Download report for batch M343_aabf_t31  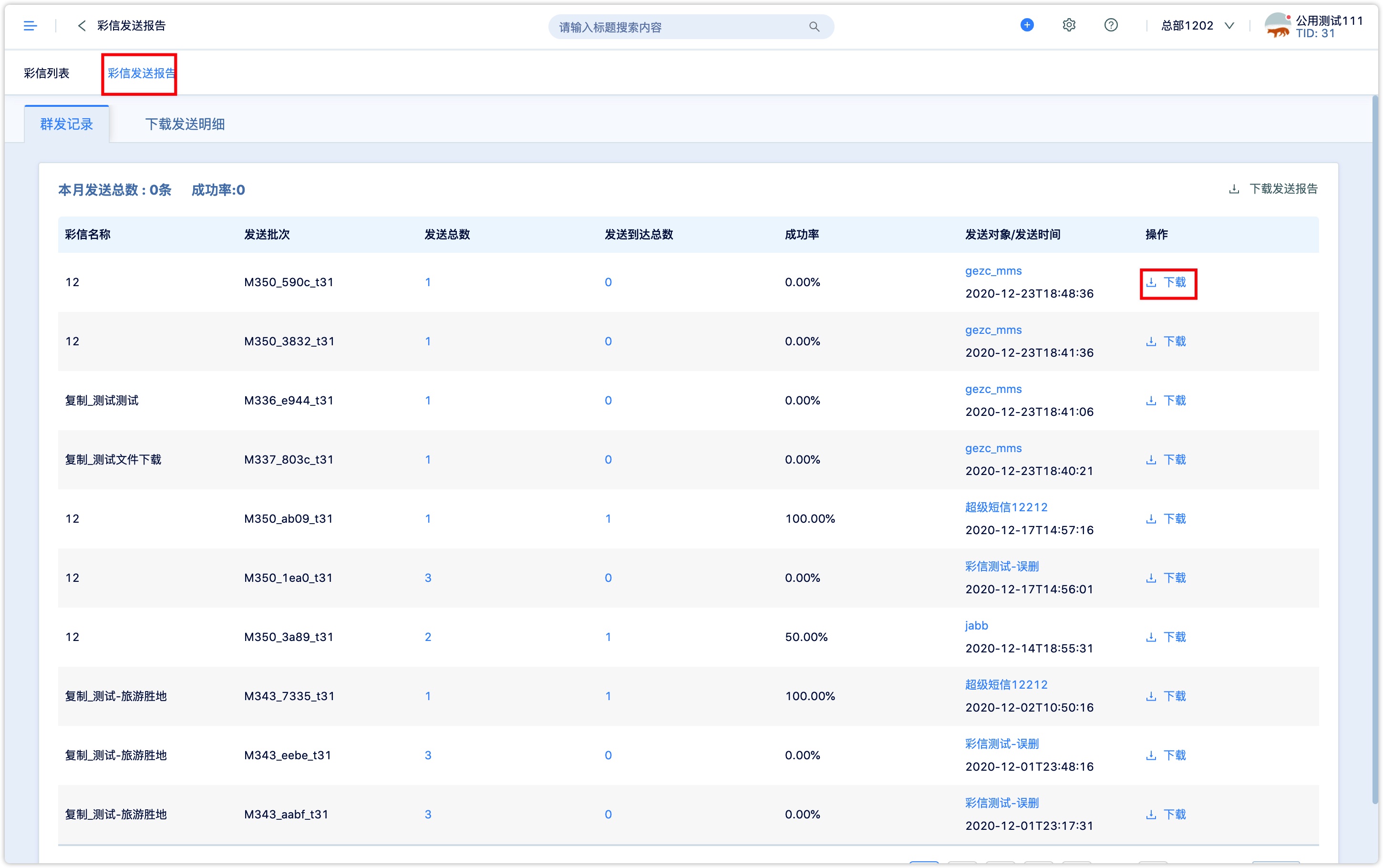pyautogui.click(x=1166, y=815)
